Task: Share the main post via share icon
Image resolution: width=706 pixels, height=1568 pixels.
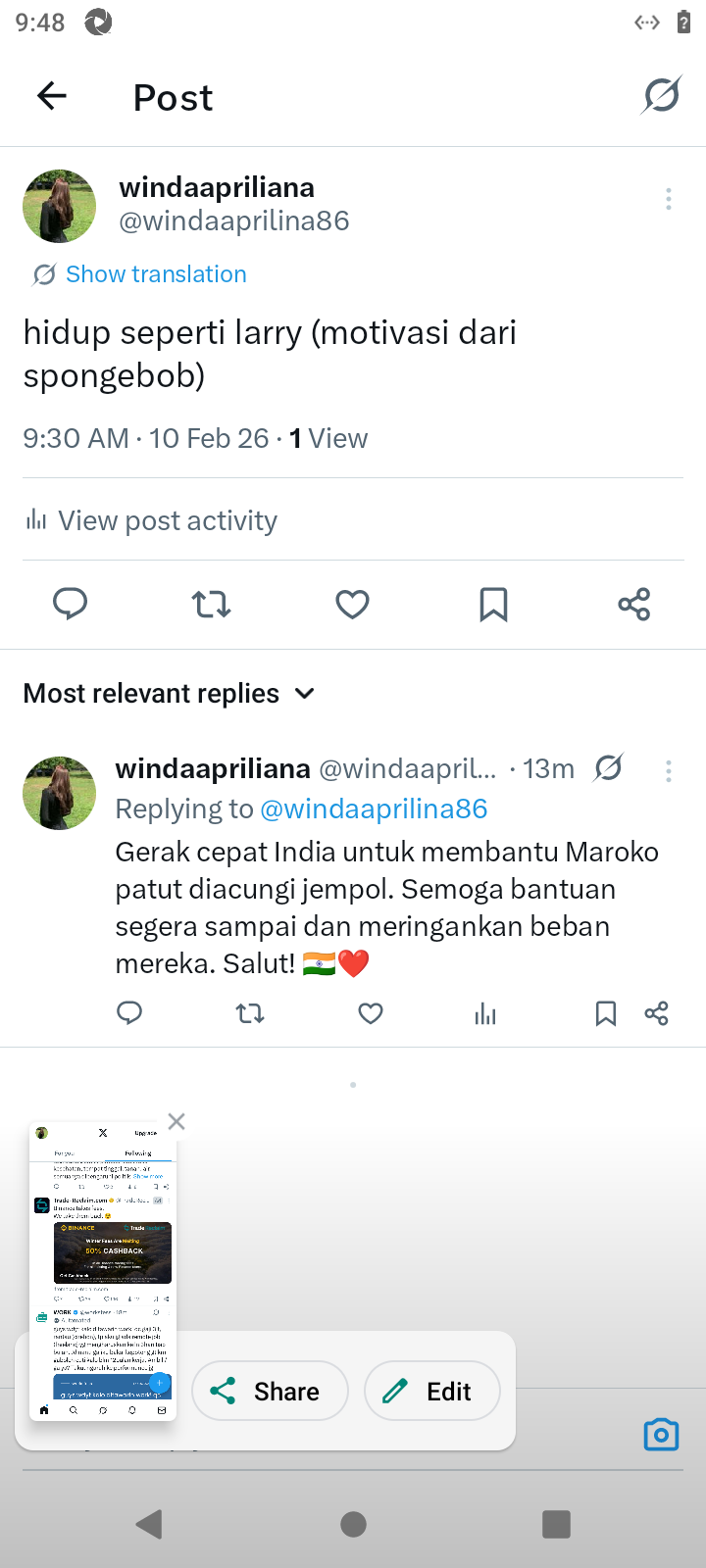Action: point(634,604)
